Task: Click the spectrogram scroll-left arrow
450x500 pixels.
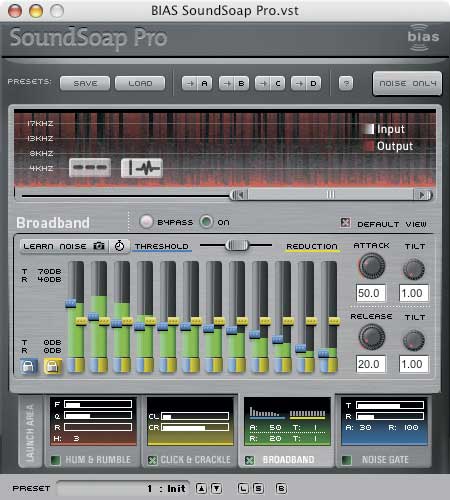Action: point(239,195)
